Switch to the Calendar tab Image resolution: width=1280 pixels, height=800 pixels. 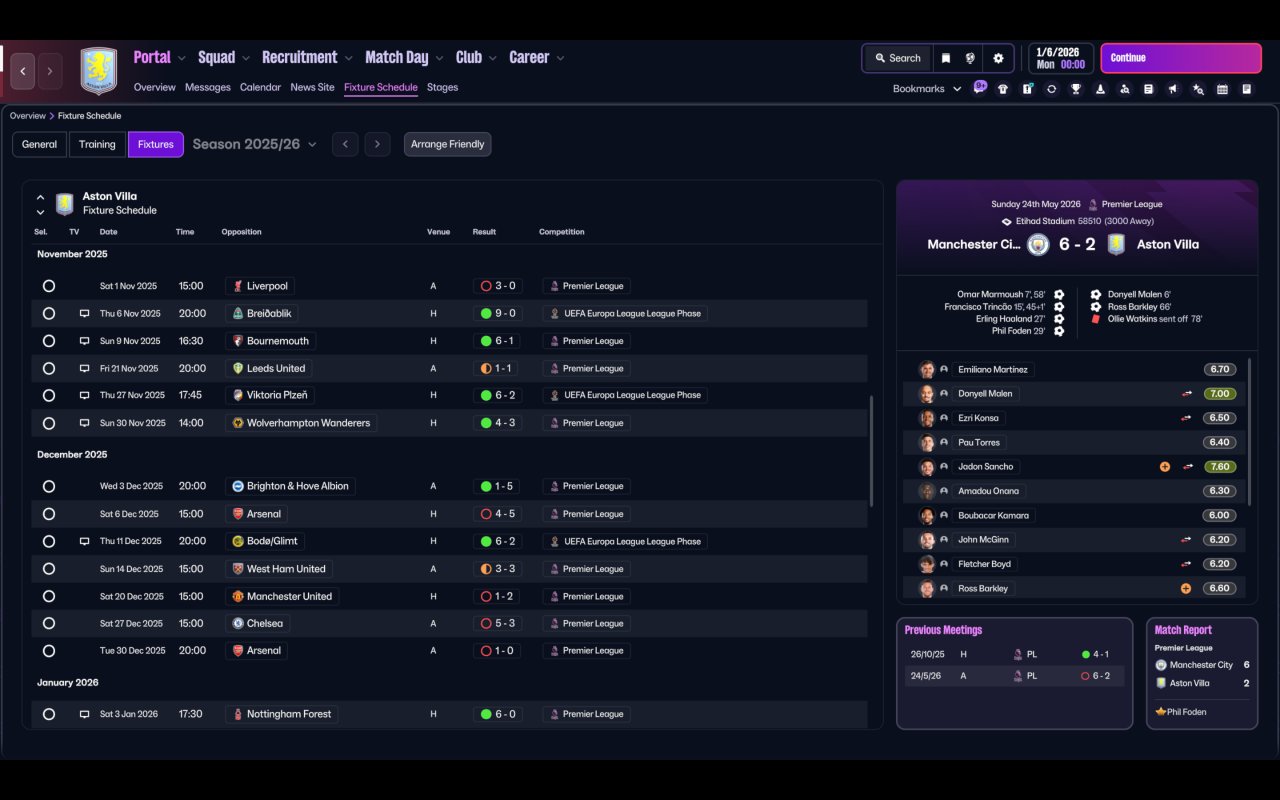click(x=260, y=87)
